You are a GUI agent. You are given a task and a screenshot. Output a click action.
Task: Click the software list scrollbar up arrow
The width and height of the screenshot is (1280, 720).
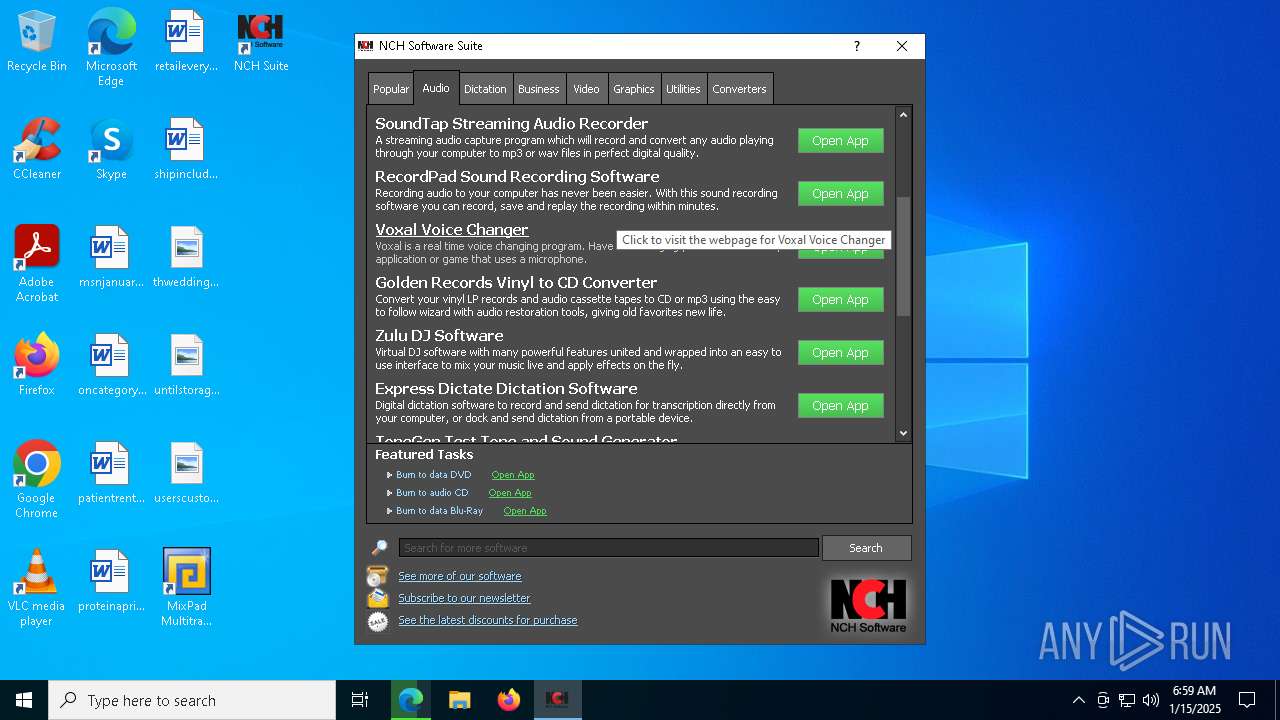coord(903,115)
